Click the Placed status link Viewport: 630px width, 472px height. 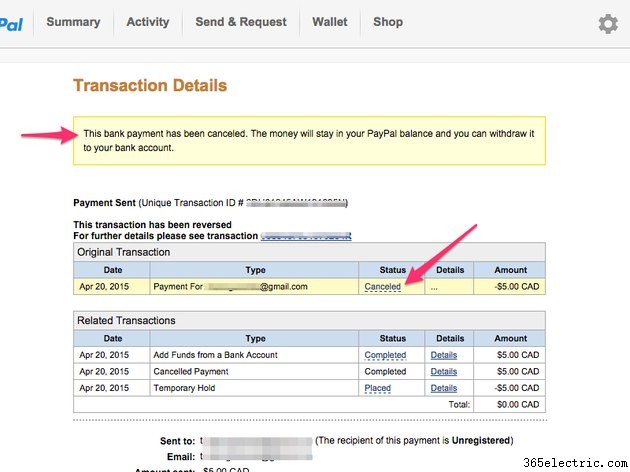[377, 388]
